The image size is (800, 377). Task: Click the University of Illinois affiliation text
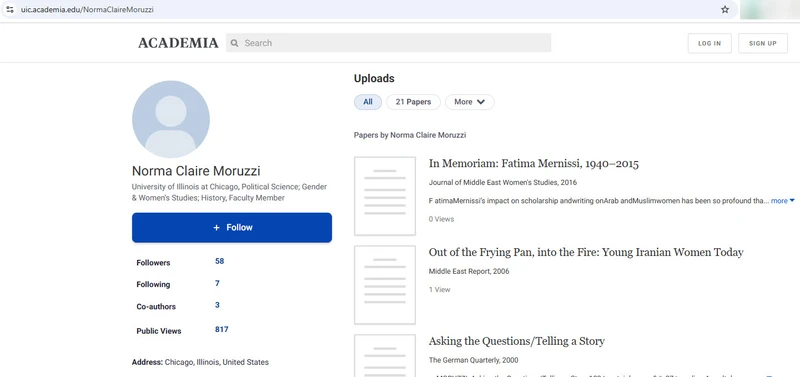(x=229, y=192)
